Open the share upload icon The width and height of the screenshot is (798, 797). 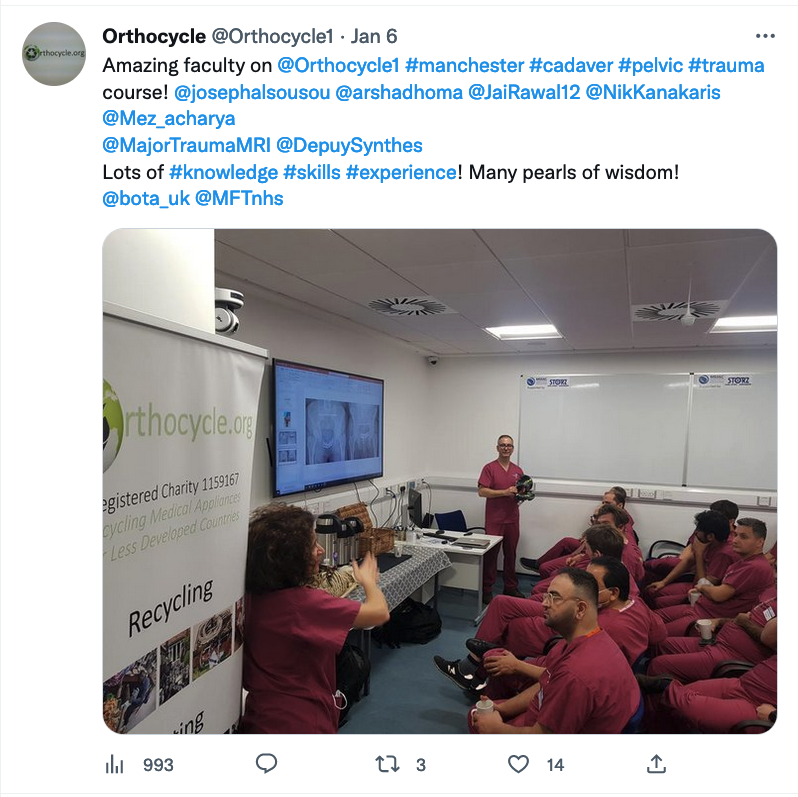point(656,763)
